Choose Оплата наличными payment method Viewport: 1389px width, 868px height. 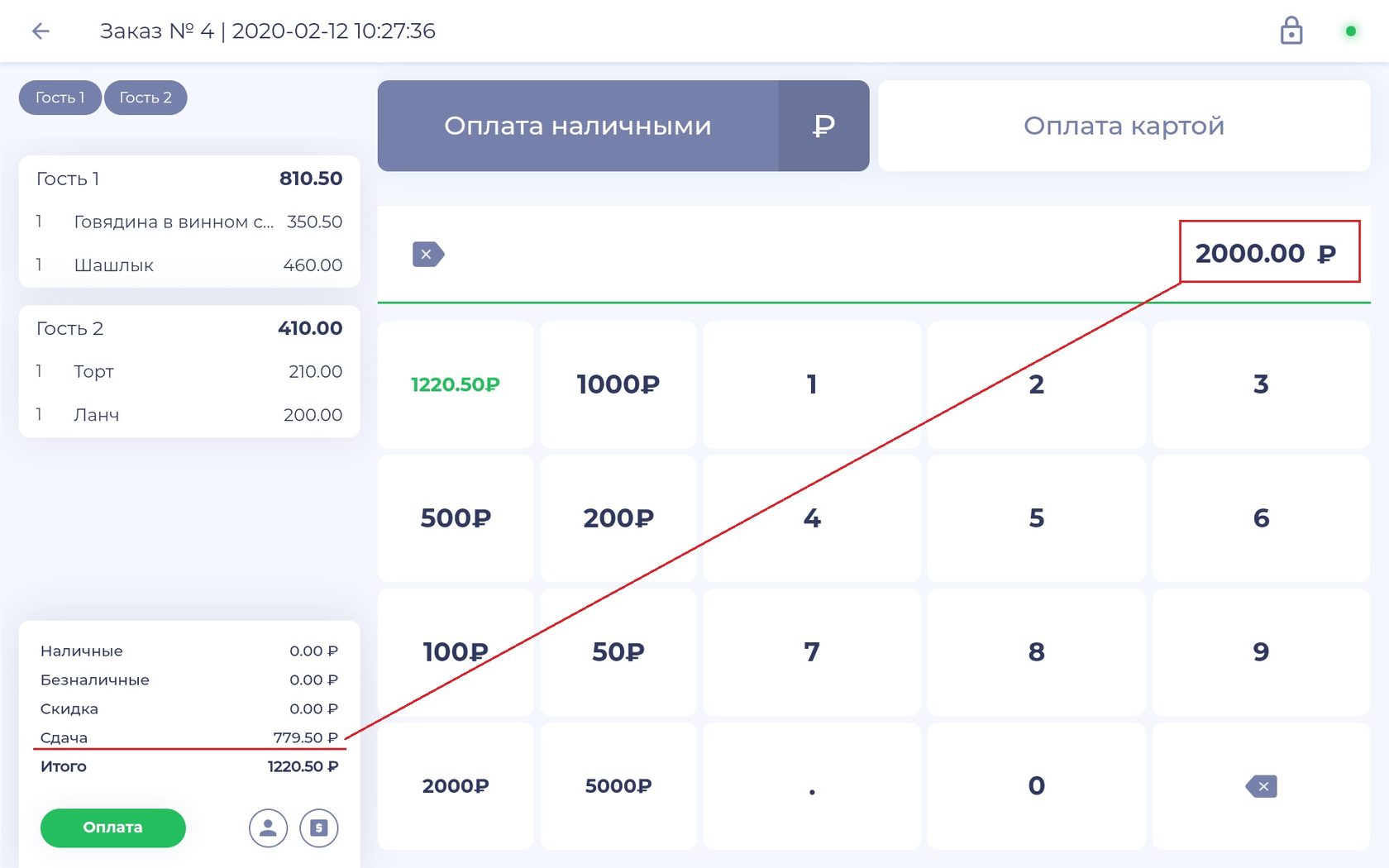(x=578, y=126)
